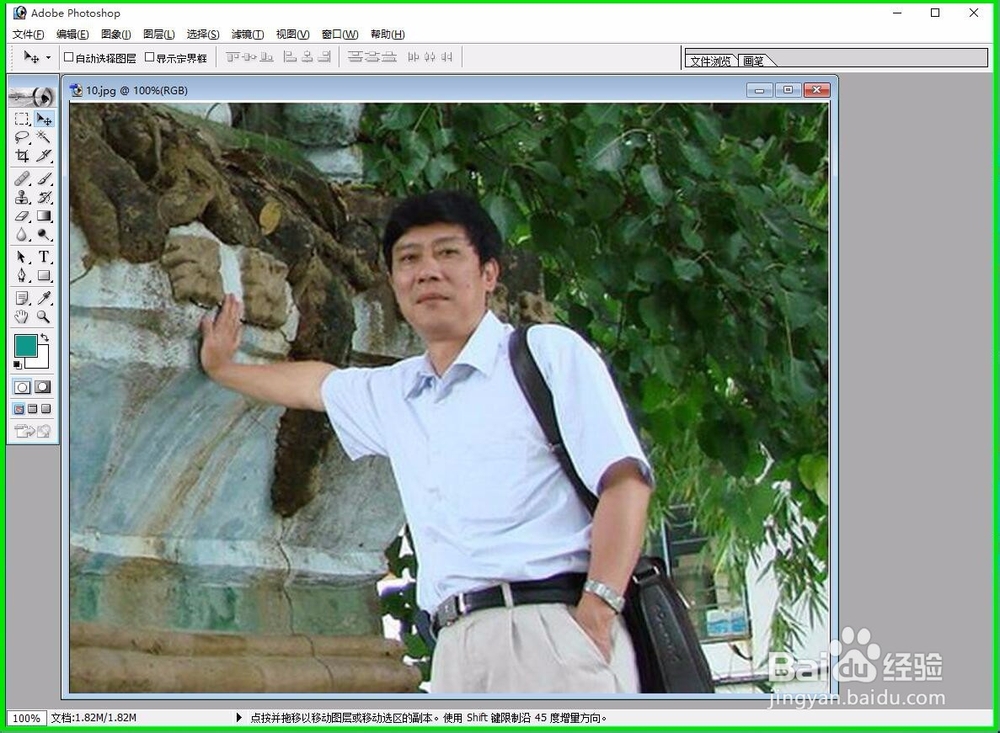Select the Blur tool
The height and width of the screenshot is (733, 1000).
pos(22,235)
